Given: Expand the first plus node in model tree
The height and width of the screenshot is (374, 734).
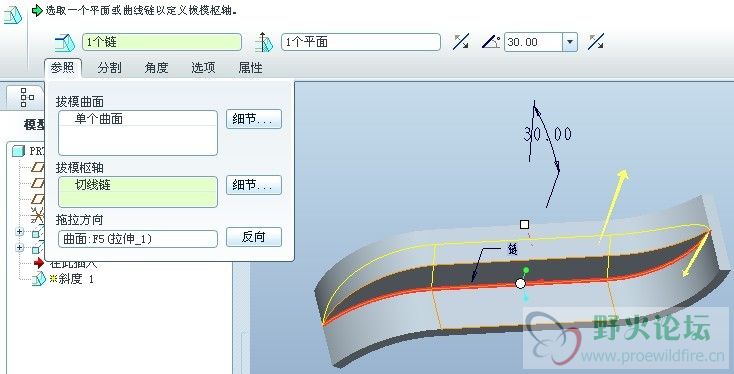Looking at the screenshot, I should coord(19,231).
